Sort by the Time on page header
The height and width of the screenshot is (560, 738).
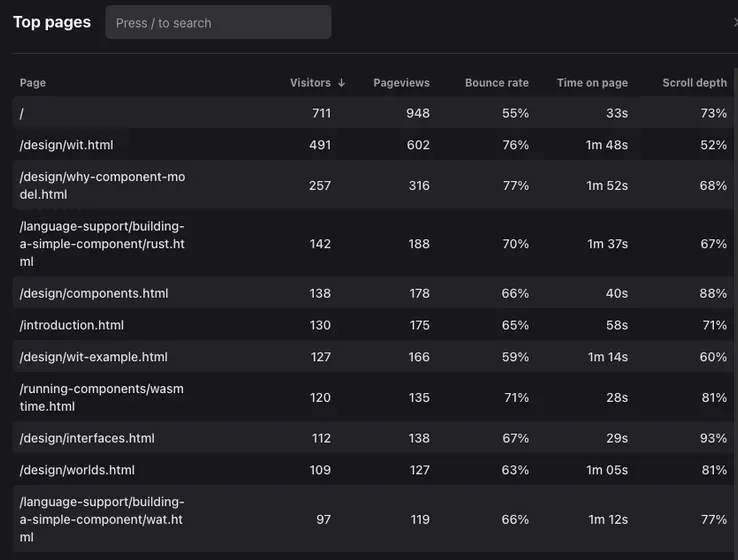point(592,83)
